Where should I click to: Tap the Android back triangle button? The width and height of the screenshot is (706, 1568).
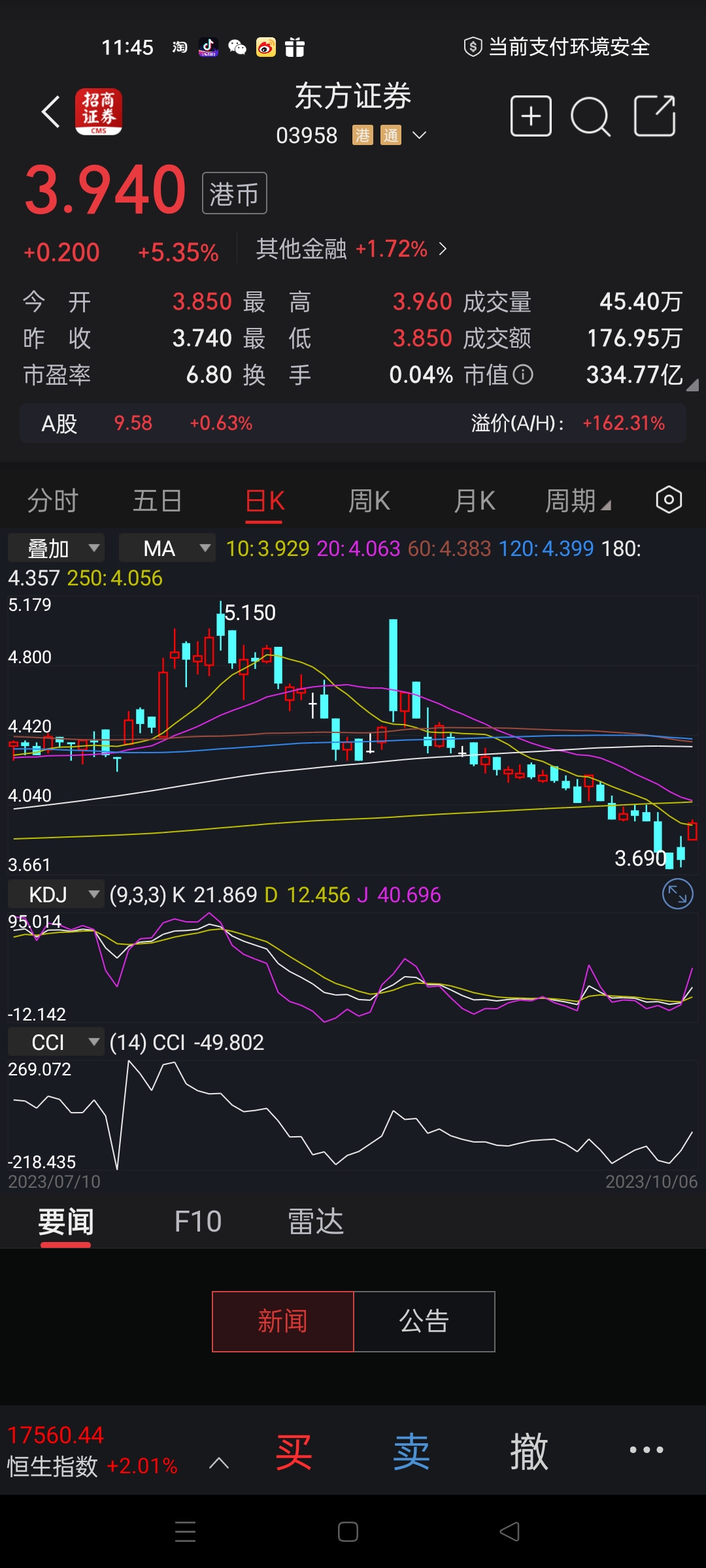tap(509, 1531)
